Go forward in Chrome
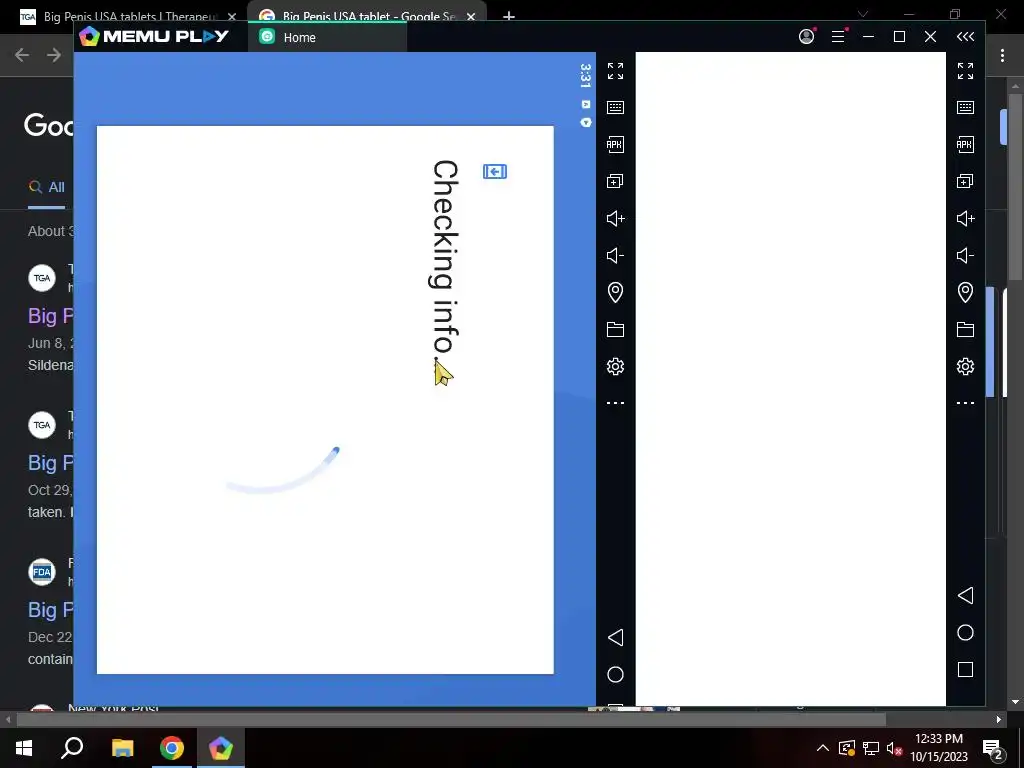The height and width of the screenshot is (768, 1024). (x=54, y=55)
